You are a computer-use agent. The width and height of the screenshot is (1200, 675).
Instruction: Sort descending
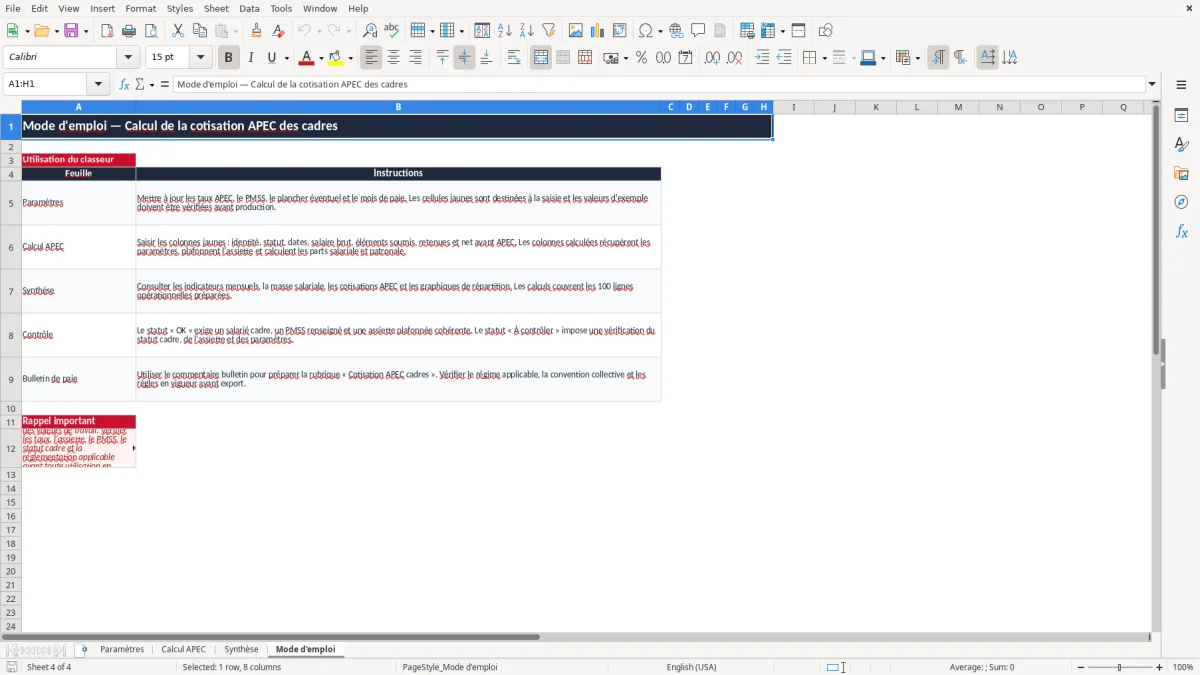click(x=527, y=31)
